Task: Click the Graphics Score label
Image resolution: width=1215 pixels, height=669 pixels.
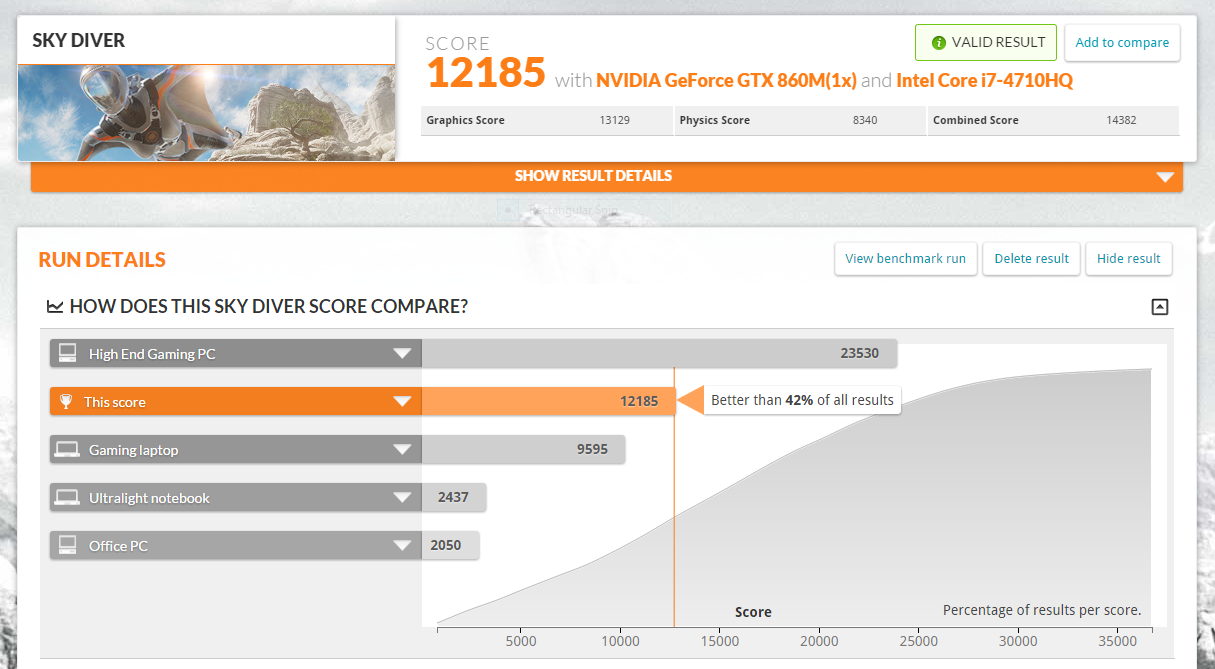Action: point(465,120)
